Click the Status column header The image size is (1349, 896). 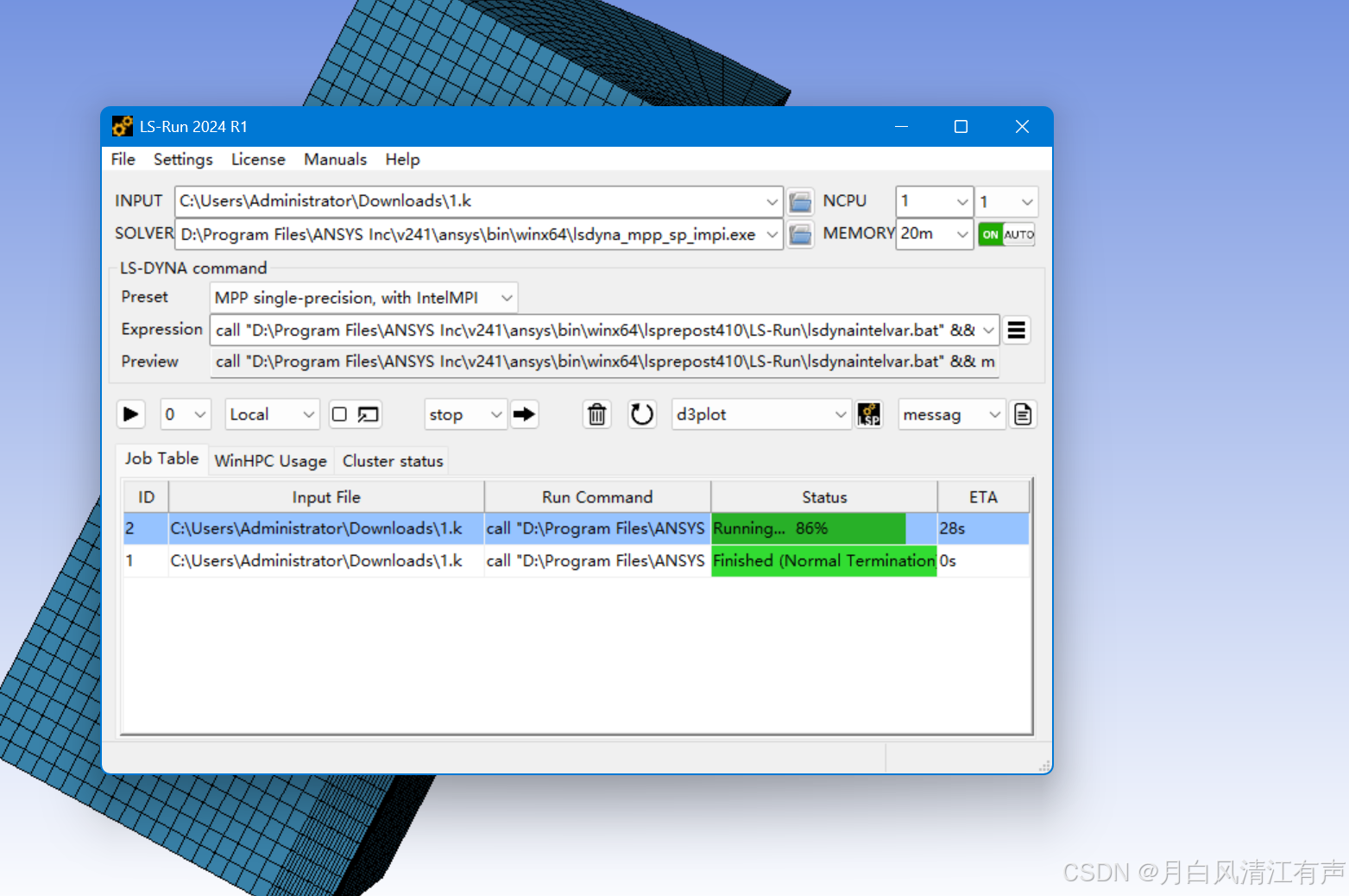[x=824, y=497]
